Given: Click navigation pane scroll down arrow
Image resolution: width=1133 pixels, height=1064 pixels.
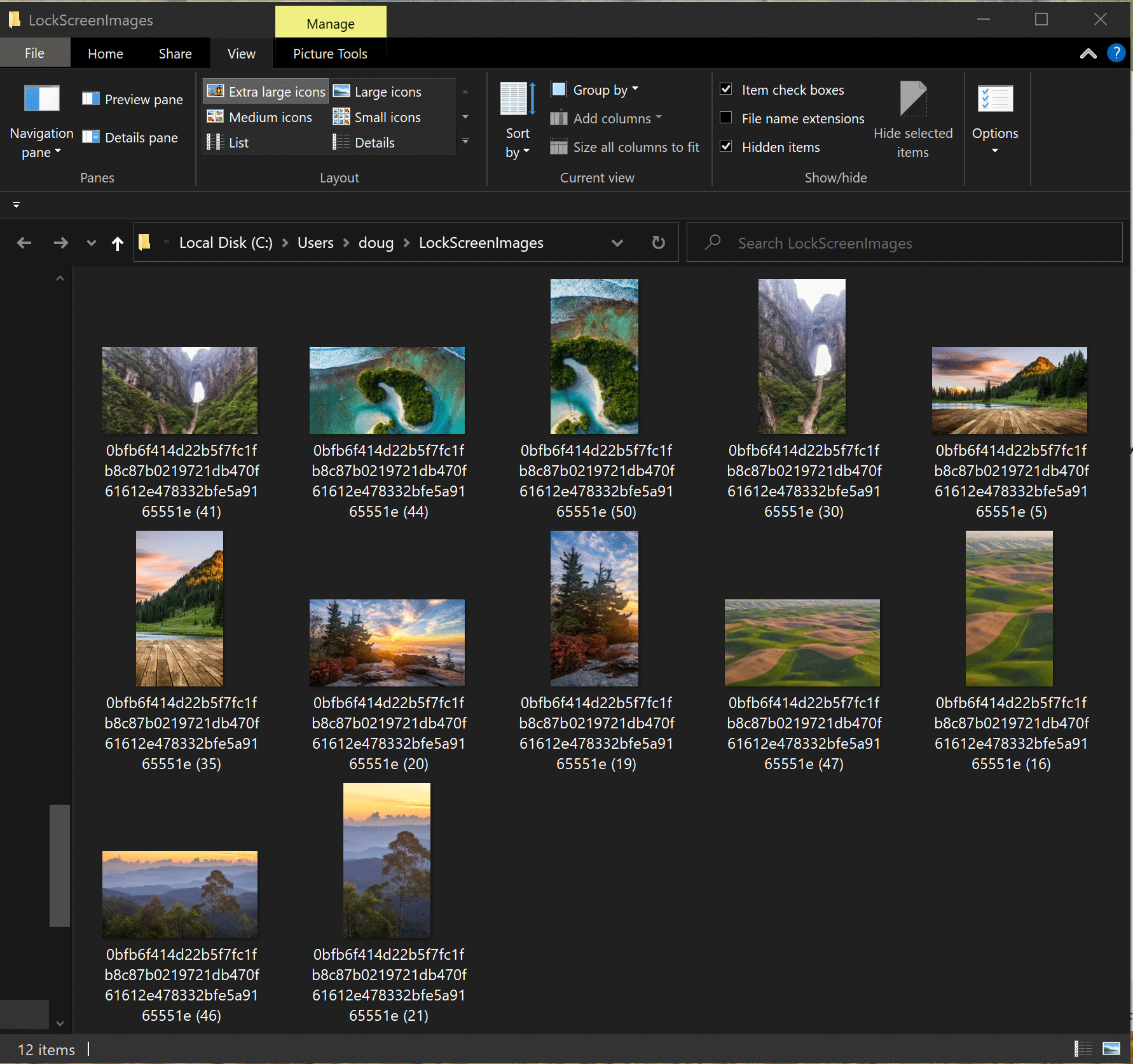Looking at the screenshot, I should coord(60,1023).
